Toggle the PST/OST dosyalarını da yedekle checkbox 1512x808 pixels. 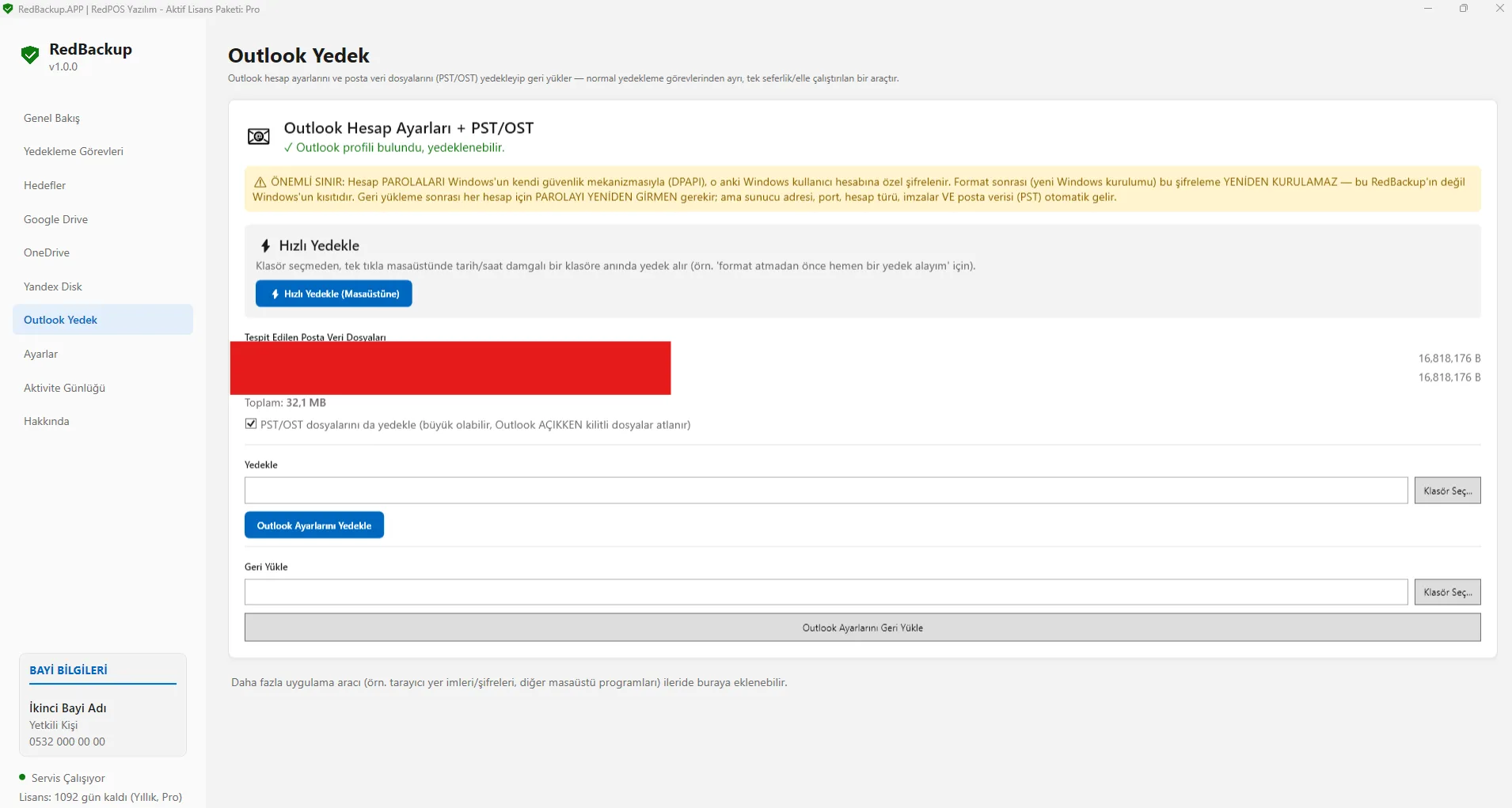click(251, 424)
